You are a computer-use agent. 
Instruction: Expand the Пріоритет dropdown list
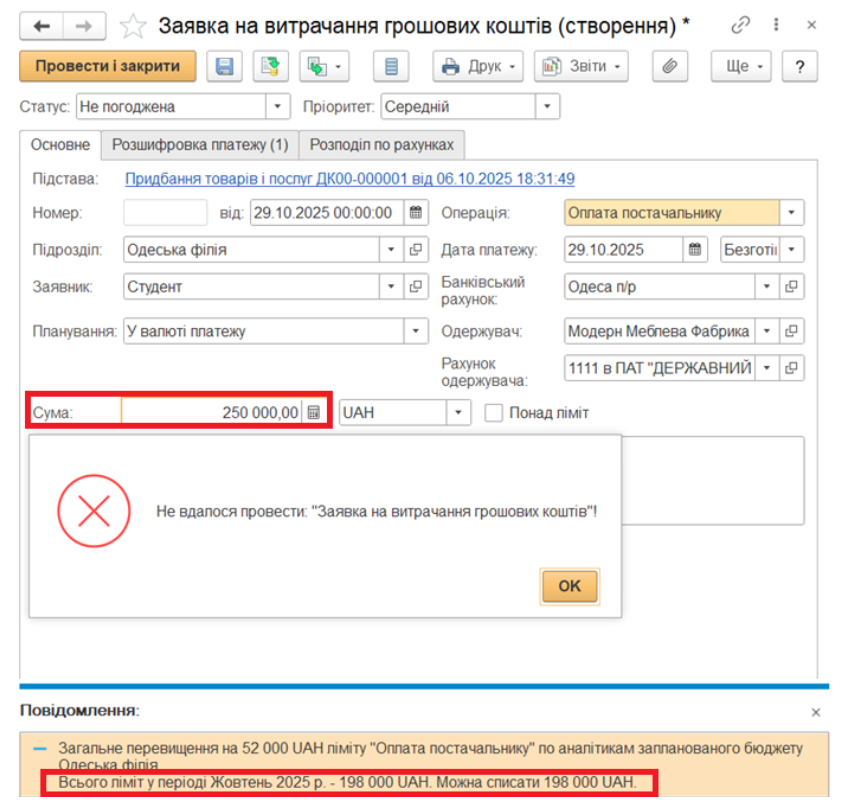547,106
